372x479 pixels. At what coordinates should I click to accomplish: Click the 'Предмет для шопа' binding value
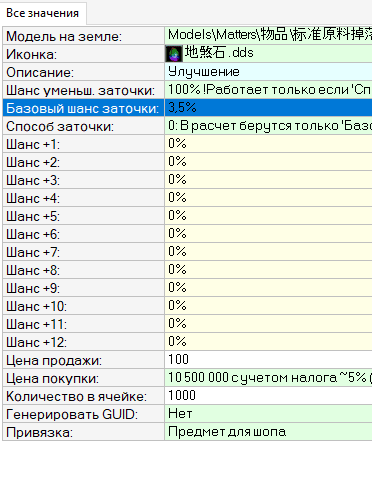[268, 432]
